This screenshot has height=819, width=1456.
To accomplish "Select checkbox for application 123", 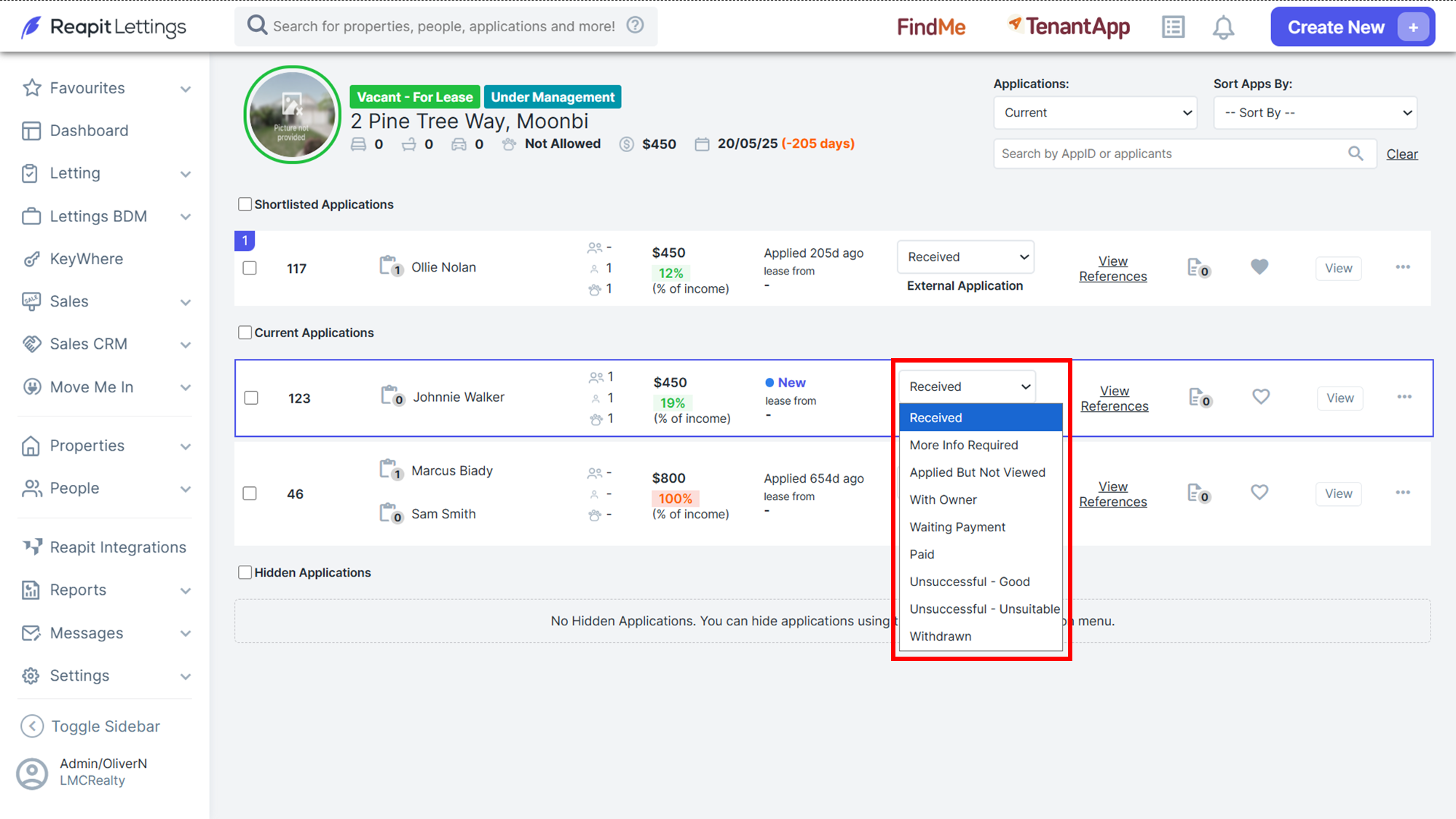I will tap(251, 398).
